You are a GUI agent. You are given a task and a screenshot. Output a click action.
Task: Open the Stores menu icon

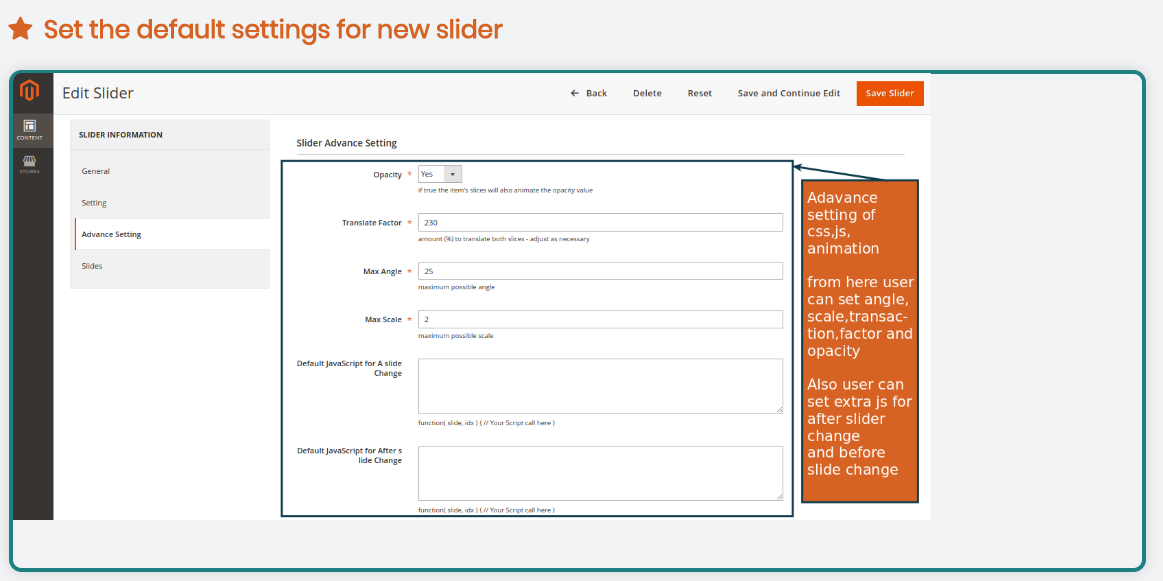point(30,164)
